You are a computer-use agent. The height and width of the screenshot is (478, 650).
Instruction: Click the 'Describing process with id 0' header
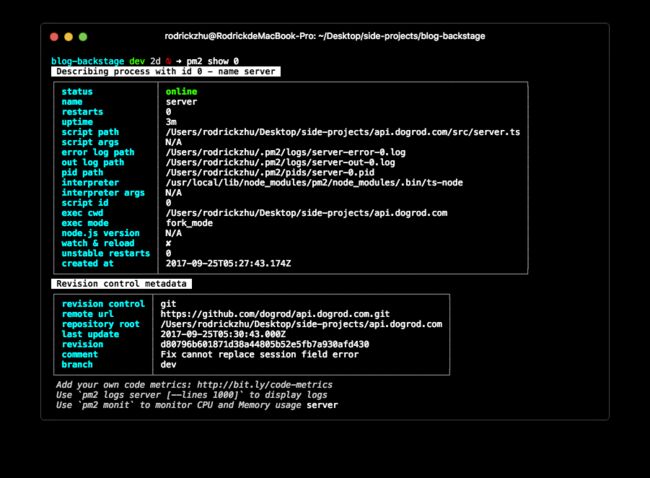[x=166, y=71]
